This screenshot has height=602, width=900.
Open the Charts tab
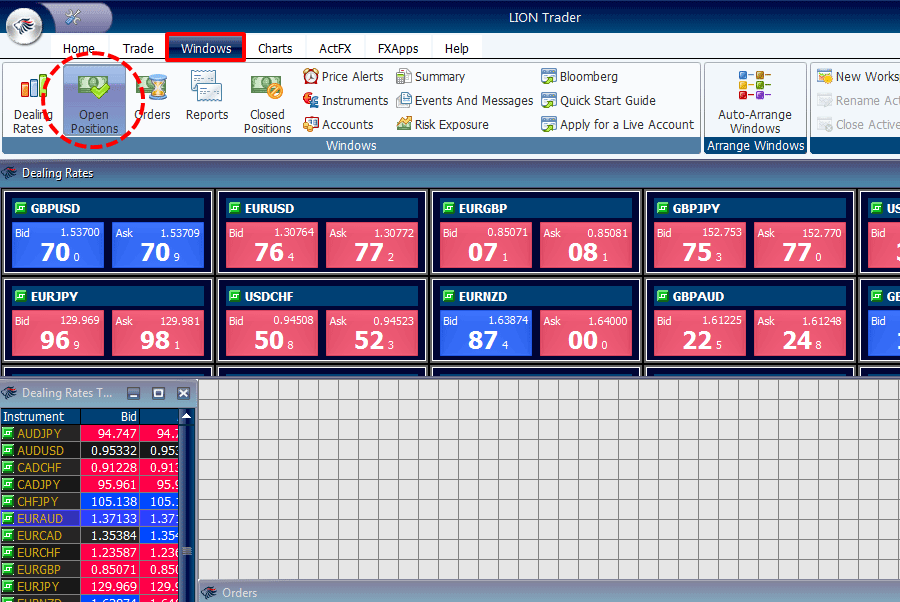(275, 49)
